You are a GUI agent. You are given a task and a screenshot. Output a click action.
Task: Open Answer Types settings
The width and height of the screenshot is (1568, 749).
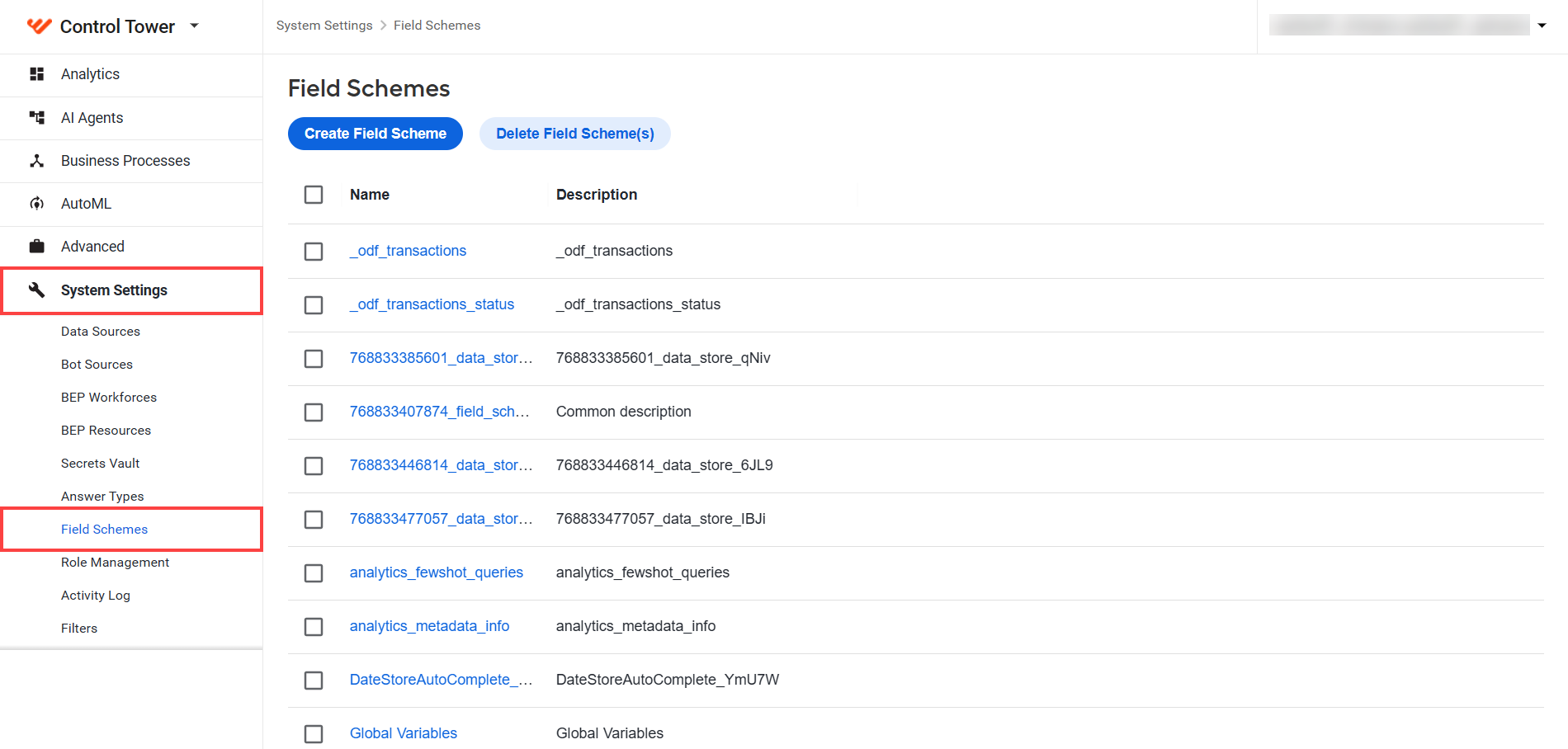tap(102, 497)
